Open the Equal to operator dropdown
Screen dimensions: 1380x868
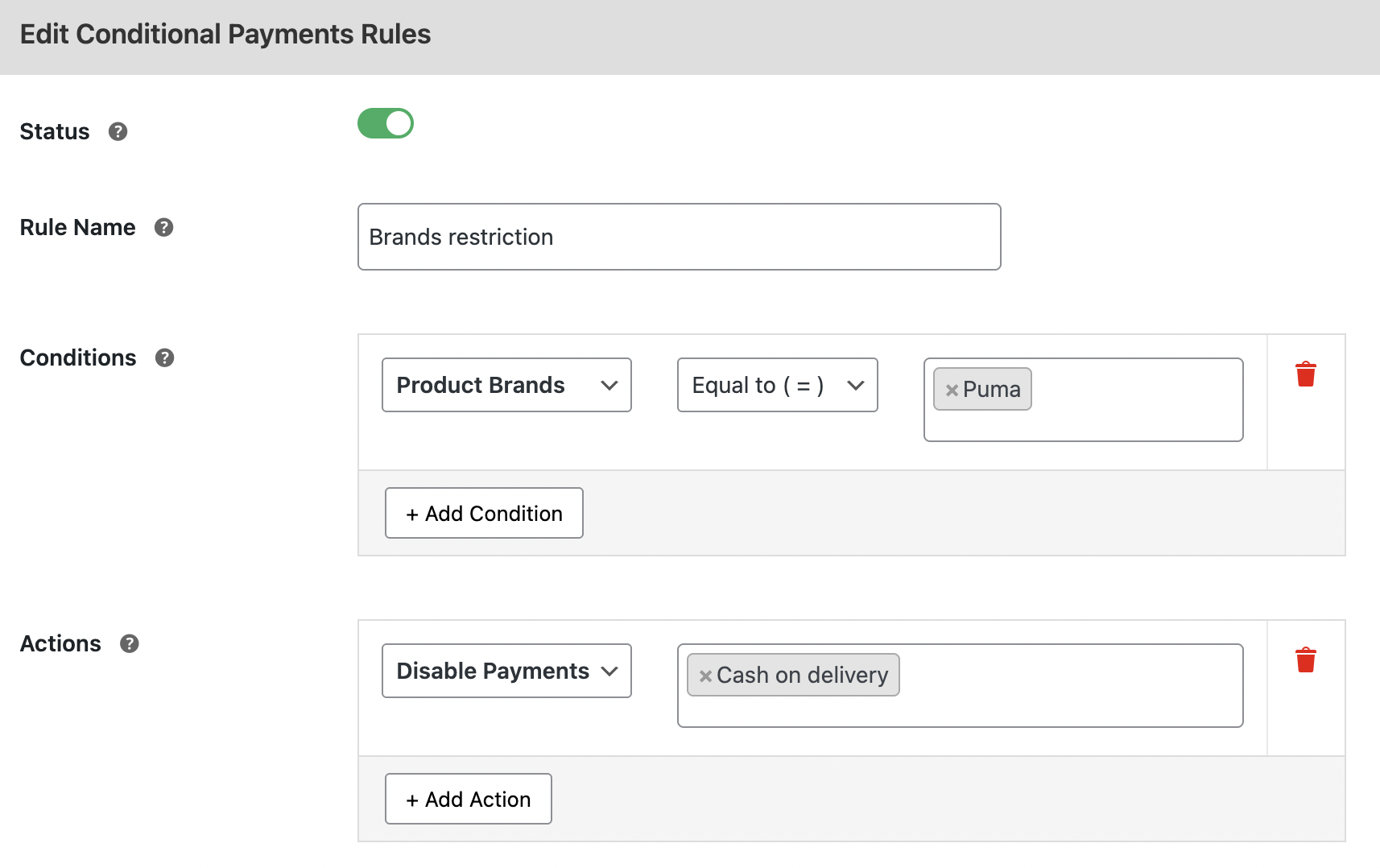point(777,385)
